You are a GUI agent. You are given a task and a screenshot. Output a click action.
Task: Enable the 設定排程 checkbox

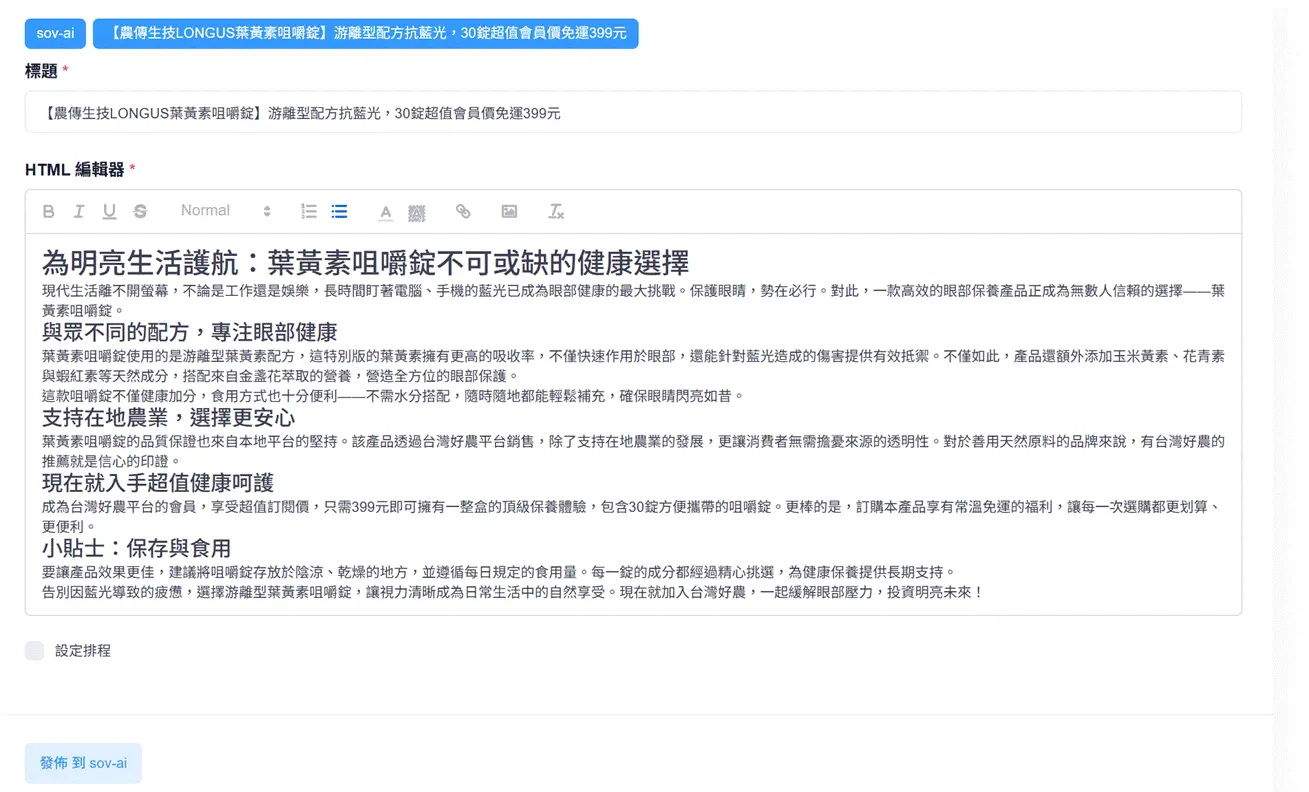35,651
